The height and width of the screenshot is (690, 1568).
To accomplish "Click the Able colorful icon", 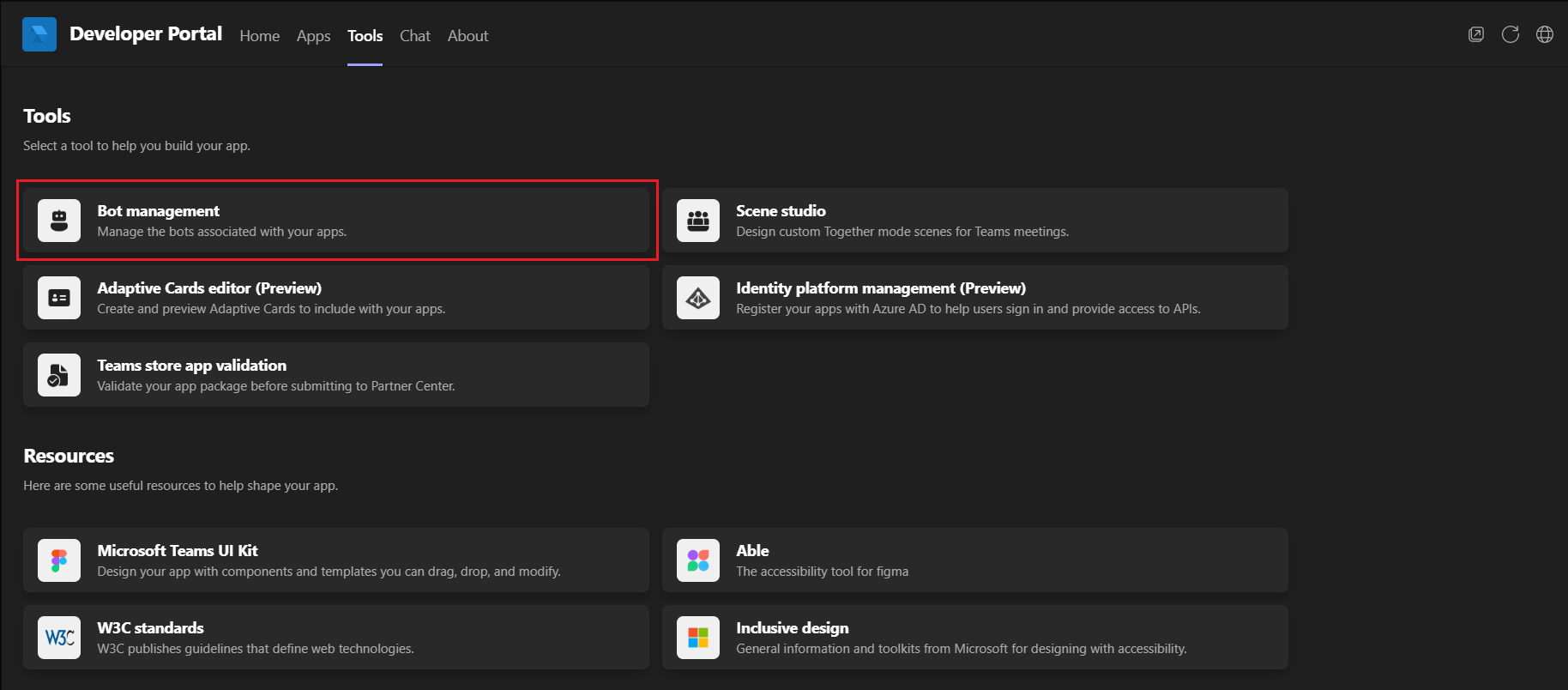I will point(698,560).
